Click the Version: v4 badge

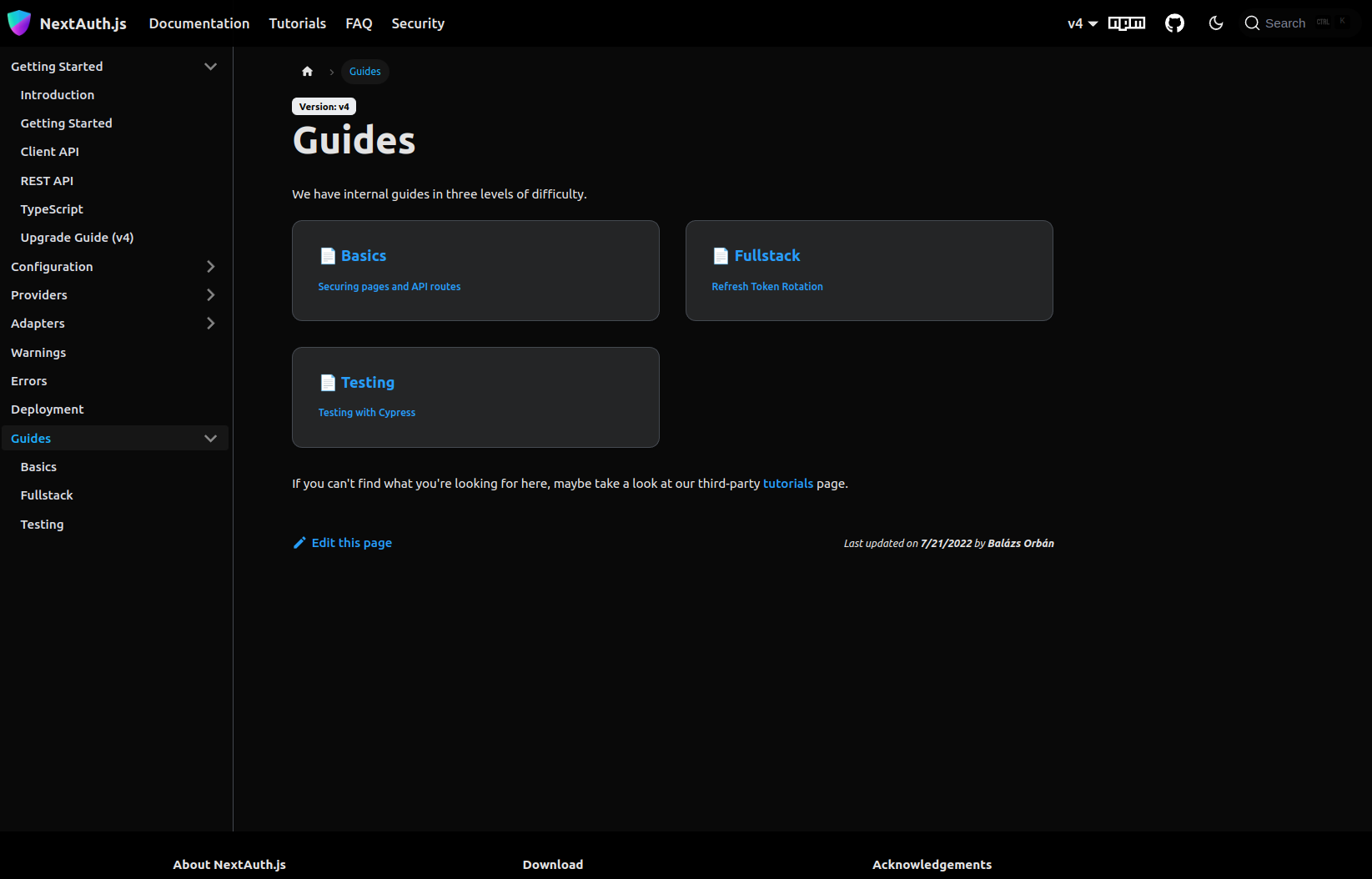point(324,107)
